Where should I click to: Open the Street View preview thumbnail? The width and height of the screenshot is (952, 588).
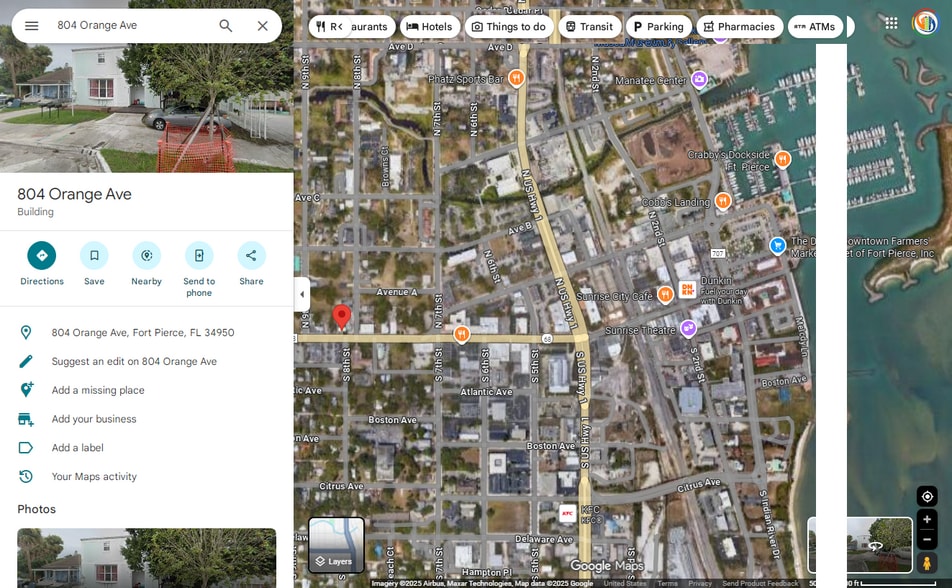click(x=859, y=545)
